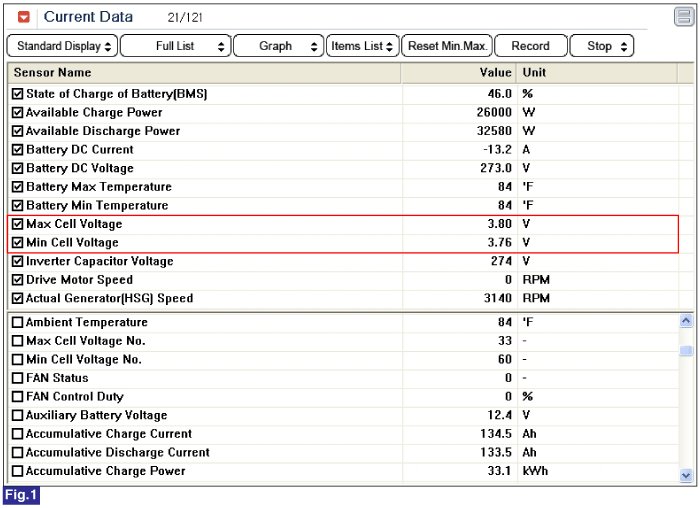Uncheck Drive Motor Speed checkbox
Image resolution: width=700 pixels, height=508 pixels.
[17, 280]
